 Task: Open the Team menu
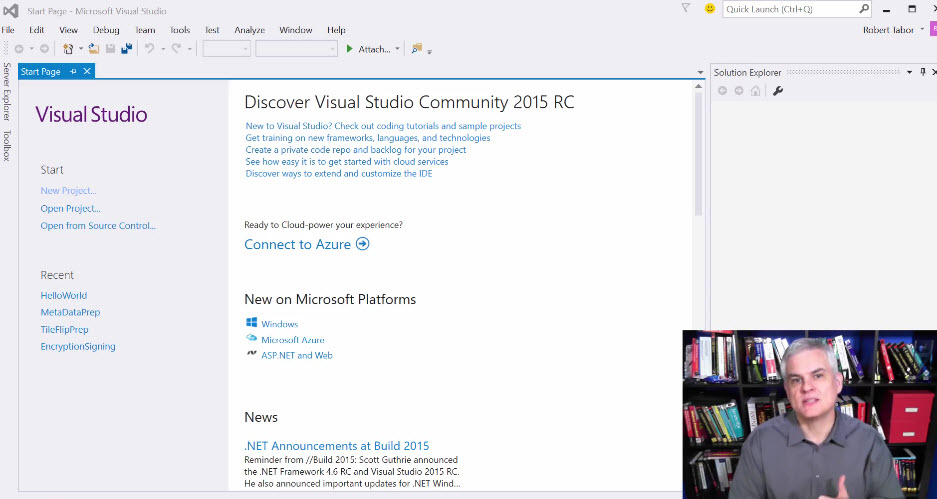(x=145, y=30)
